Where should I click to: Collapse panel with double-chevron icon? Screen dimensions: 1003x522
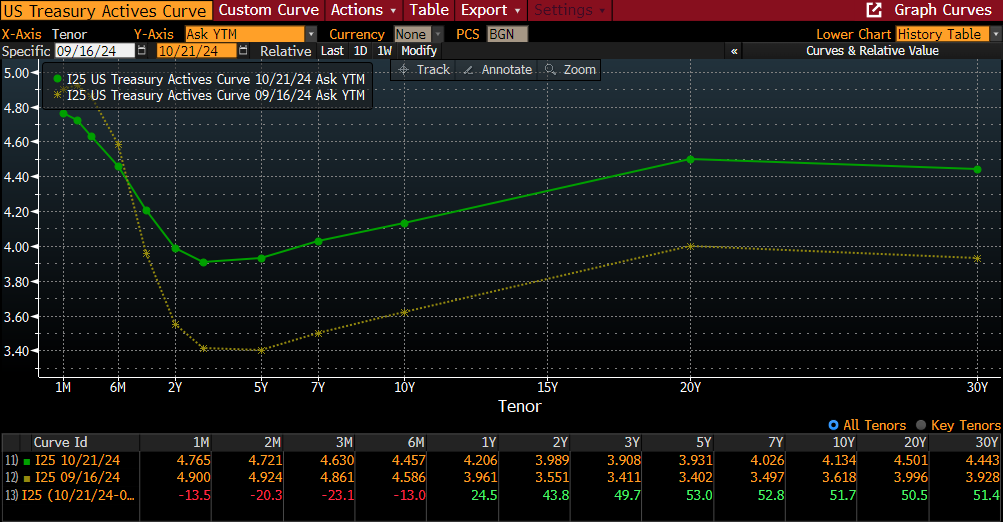[x=735, y=50]
